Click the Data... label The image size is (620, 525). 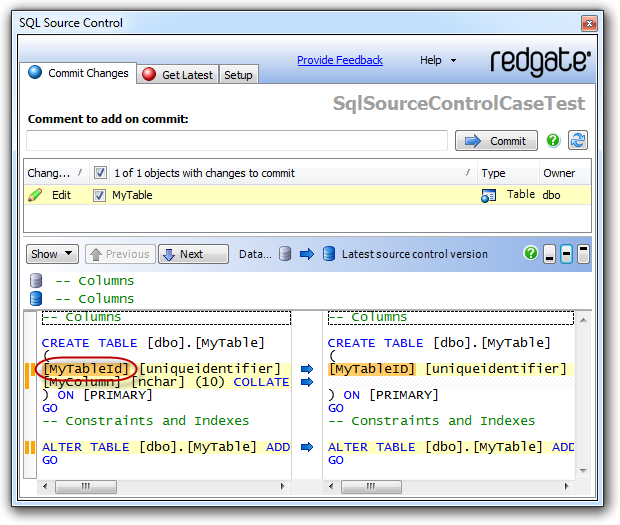pos(255,254)
